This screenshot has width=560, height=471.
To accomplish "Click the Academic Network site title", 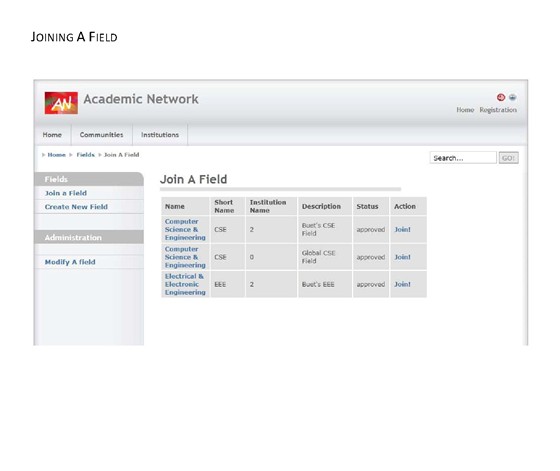I will coord(141,99).
